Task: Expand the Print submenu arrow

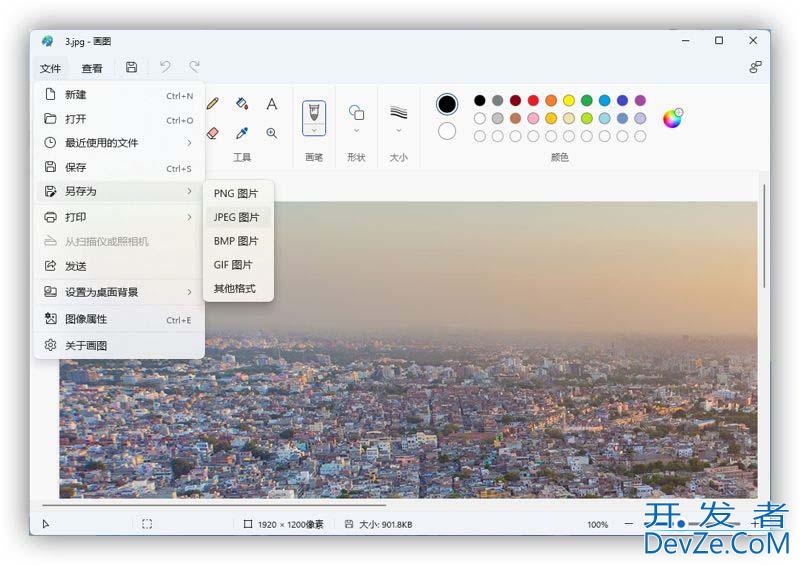Action: pos(189,217)
